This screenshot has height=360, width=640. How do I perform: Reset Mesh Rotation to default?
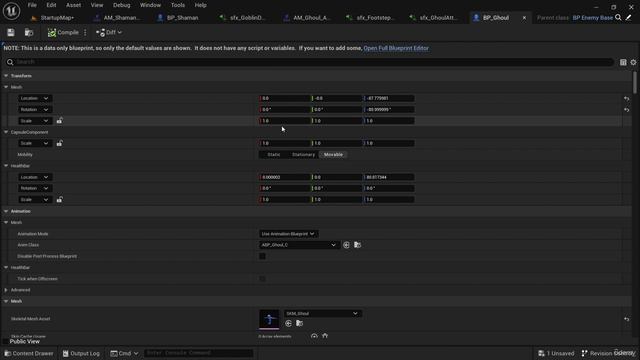(627, 109)
